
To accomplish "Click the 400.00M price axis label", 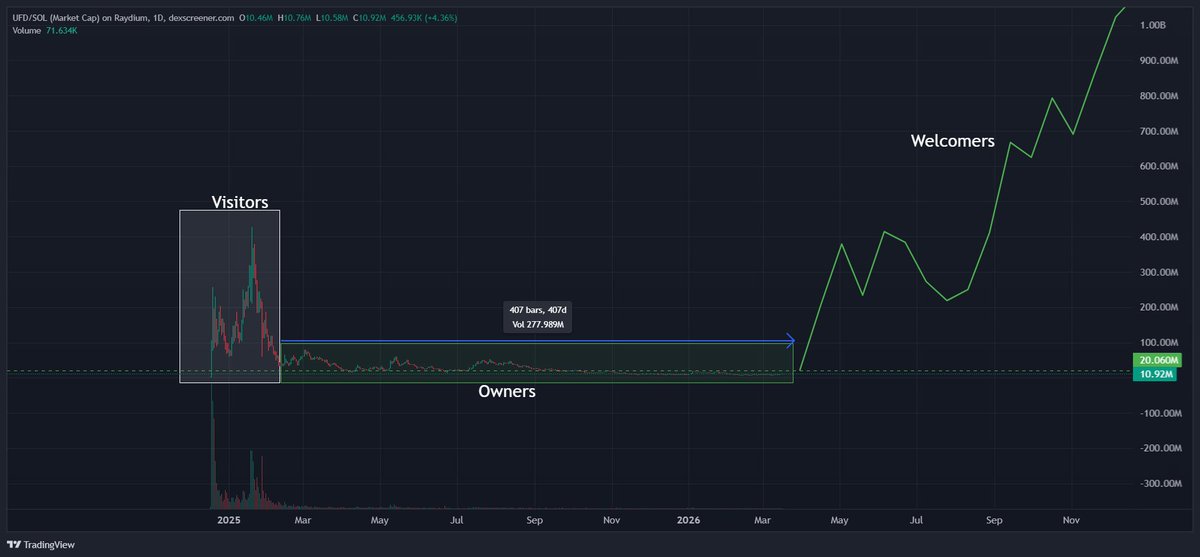I will pos(1158,237).
